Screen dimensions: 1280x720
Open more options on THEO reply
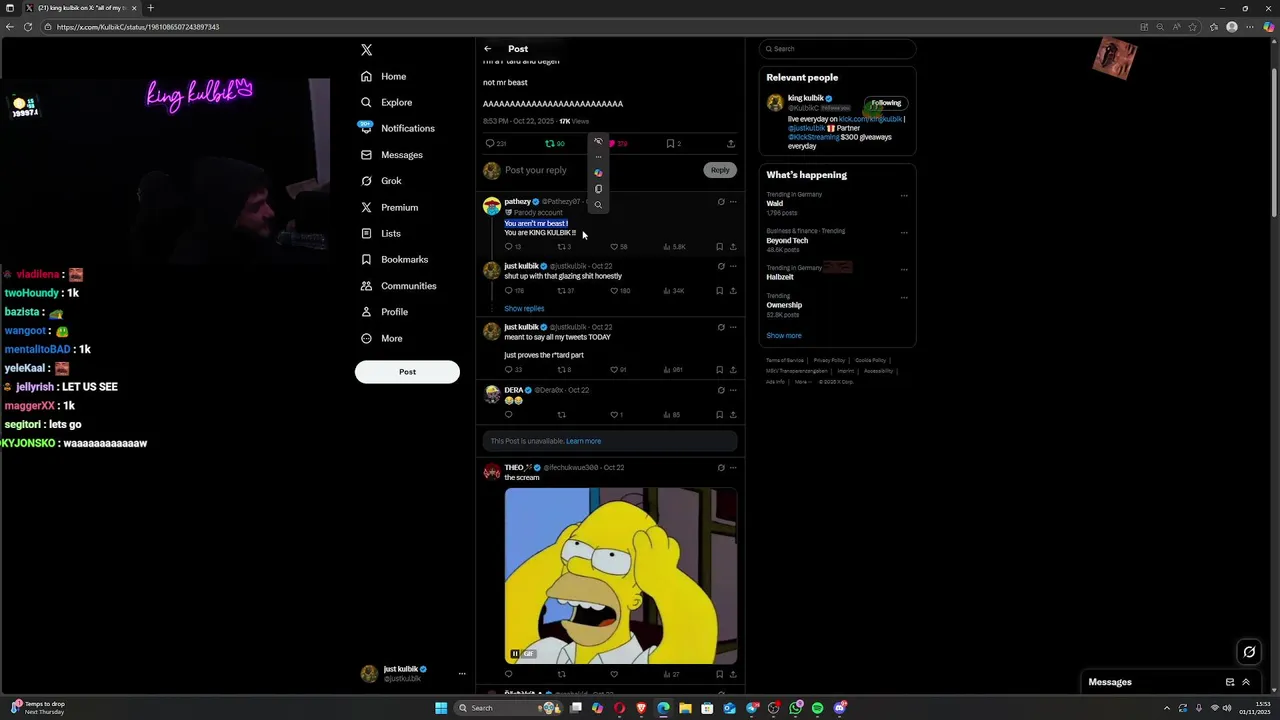pyautogui.click(x=733, y=467)
